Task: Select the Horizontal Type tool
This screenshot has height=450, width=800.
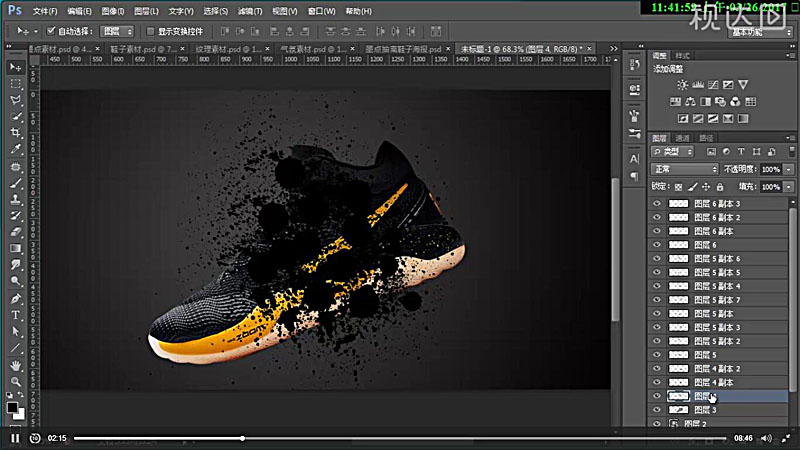Action: (x=15, y=315)
